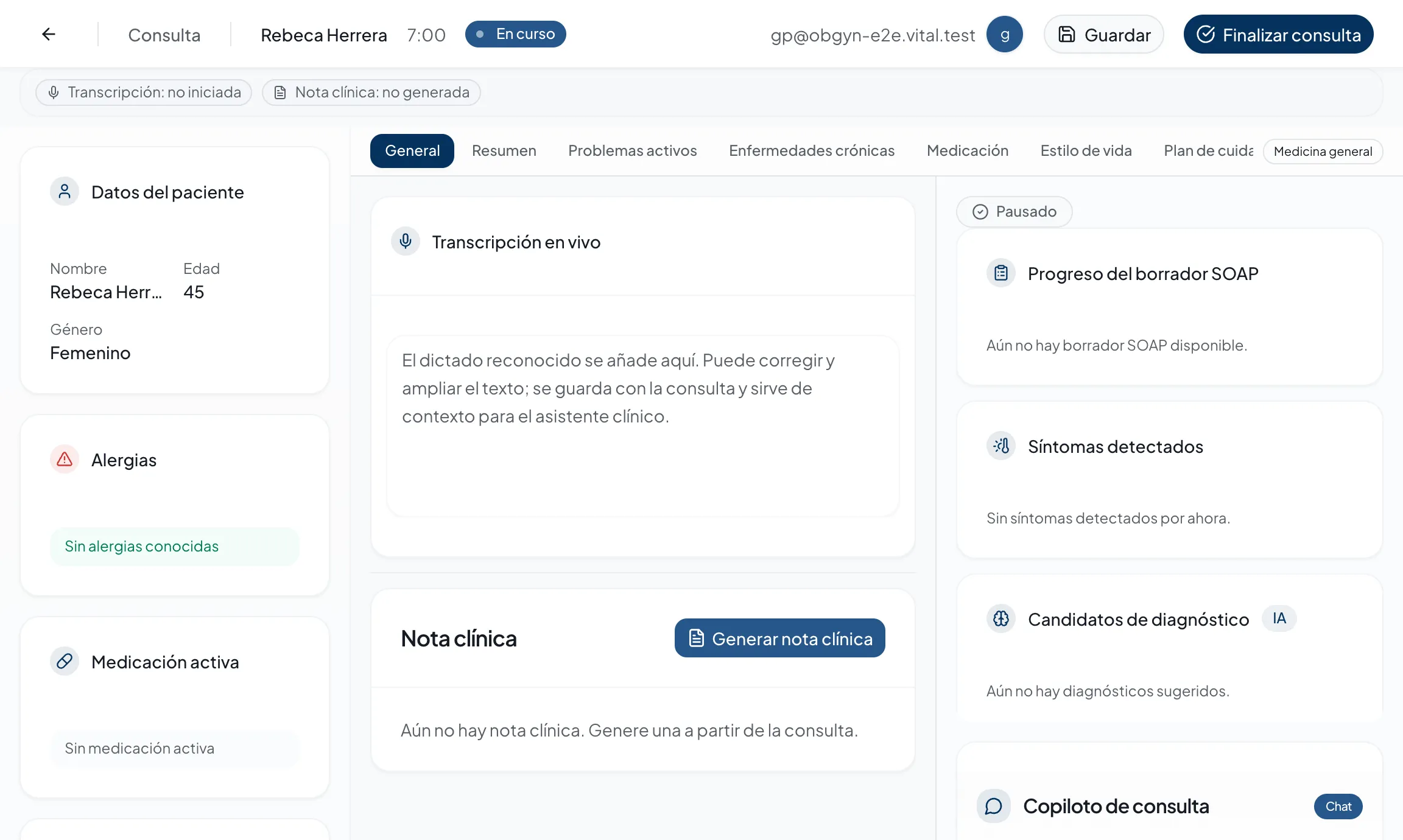
Task: Click 'Aún no hay borrador SOAP disponible.' text
Action: [x=1117, y=346]
